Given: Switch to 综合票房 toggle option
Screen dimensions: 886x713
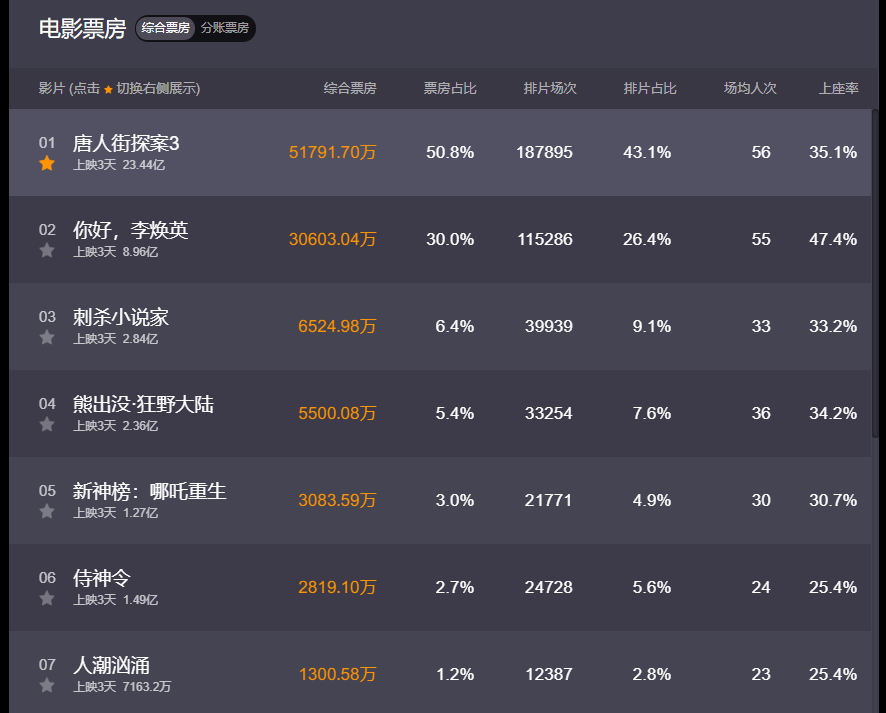Looking at the screenshot, I should click(166, 28).
